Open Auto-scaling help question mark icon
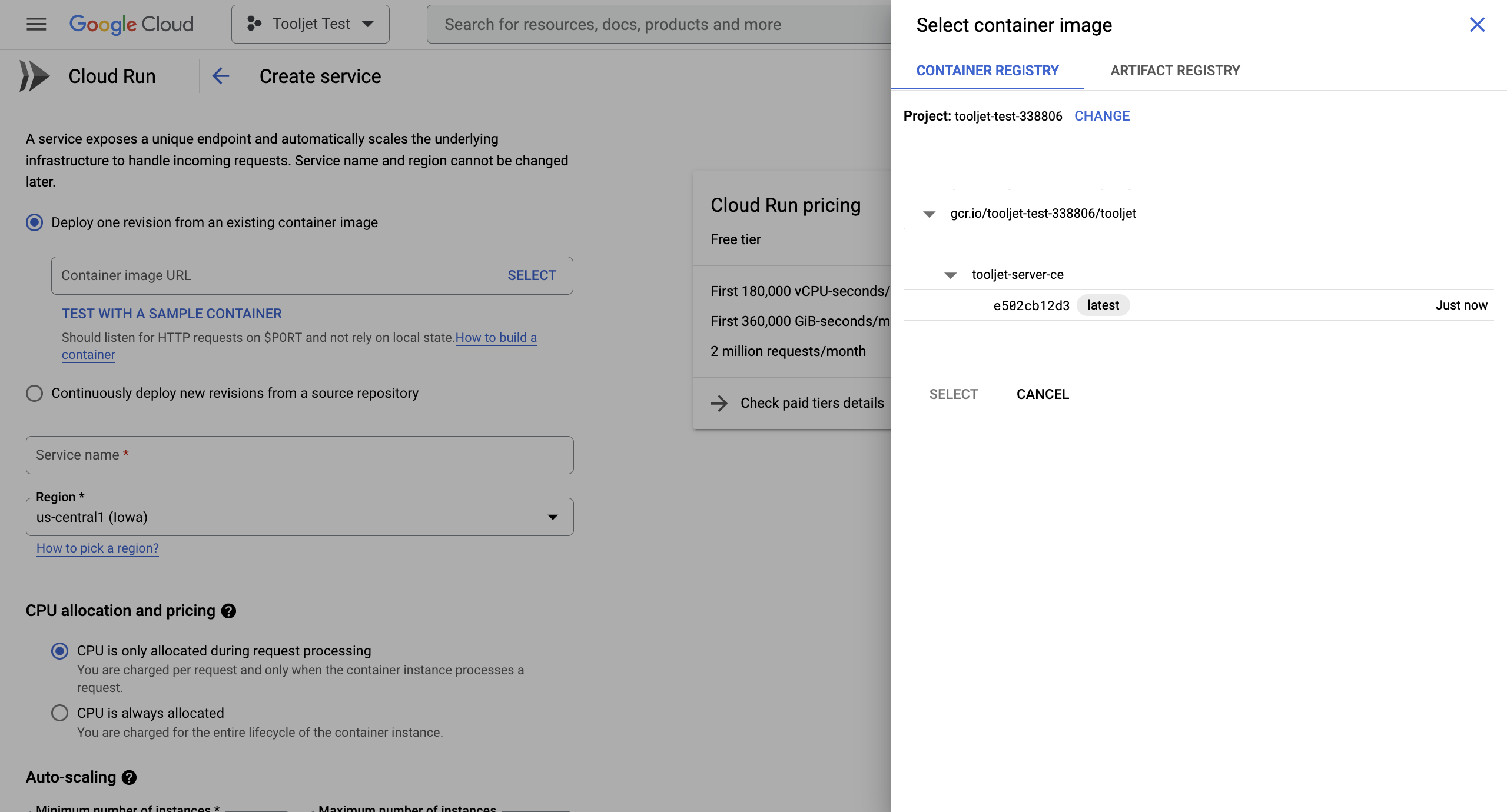The image size is (1507, 812). tap(130, 777)
